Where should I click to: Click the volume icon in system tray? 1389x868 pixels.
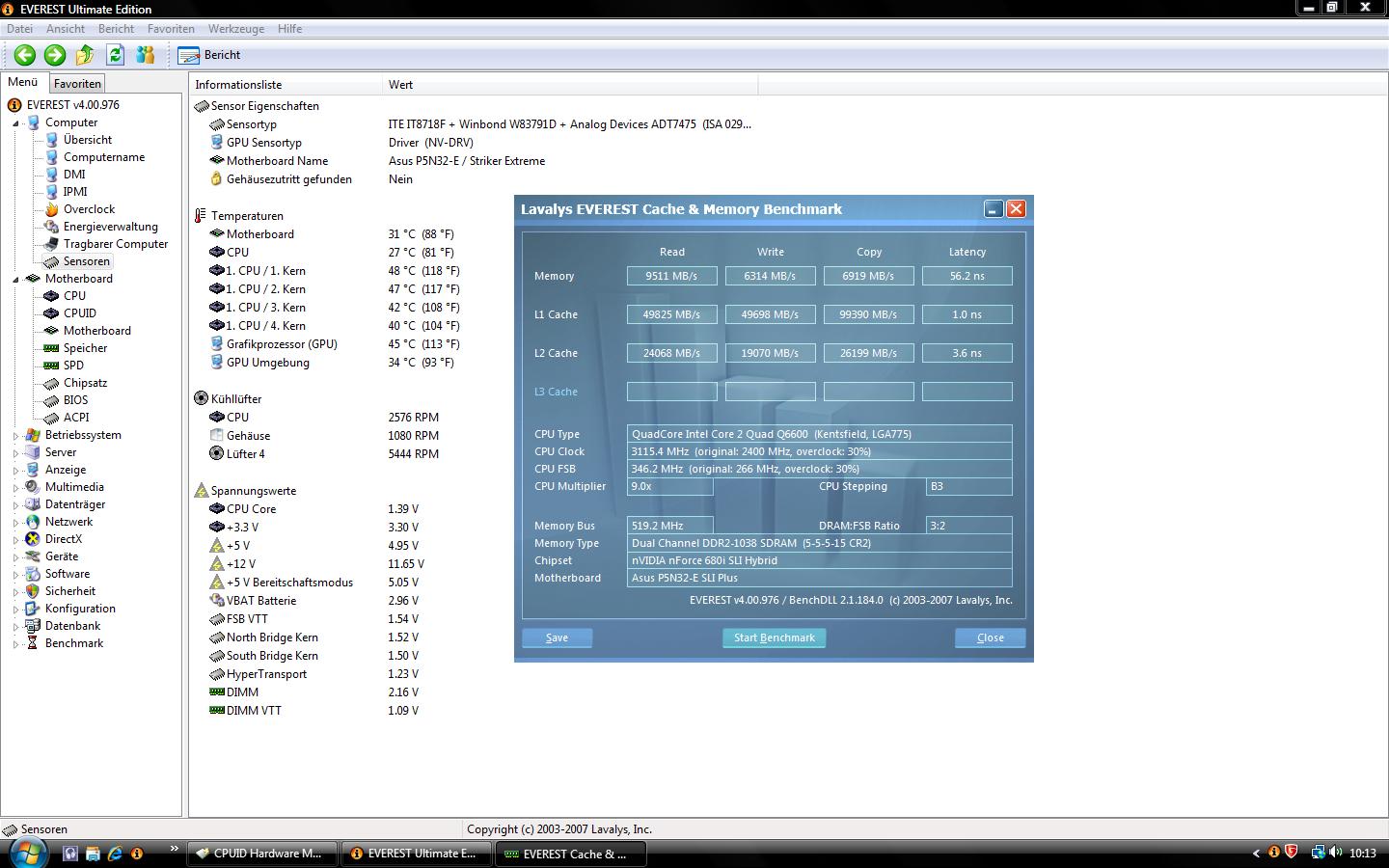(x=1336, y=853)
